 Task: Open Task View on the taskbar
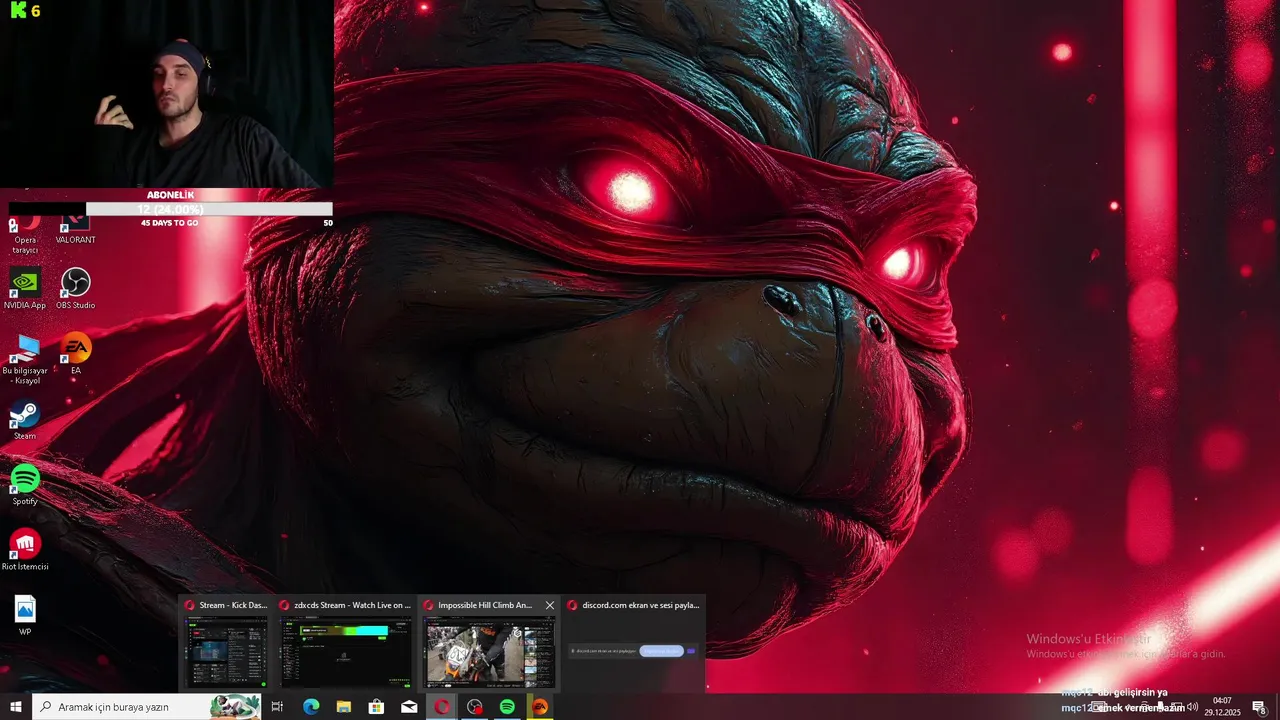(277, 707)
